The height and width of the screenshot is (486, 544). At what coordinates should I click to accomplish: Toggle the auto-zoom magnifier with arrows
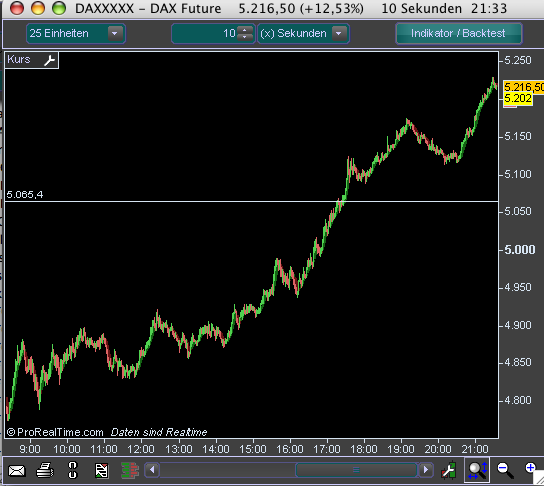[x=477, y=470]
